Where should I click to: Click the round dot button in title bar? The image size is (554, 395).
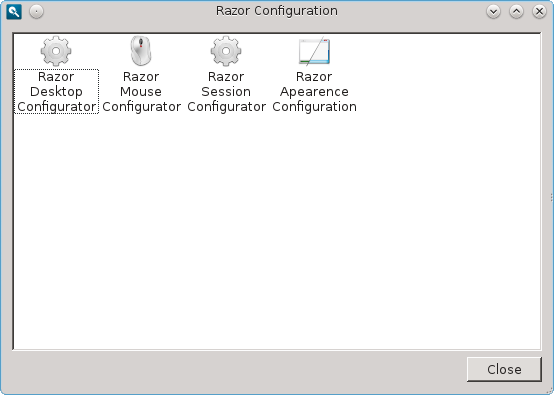[x=36, y=12]
